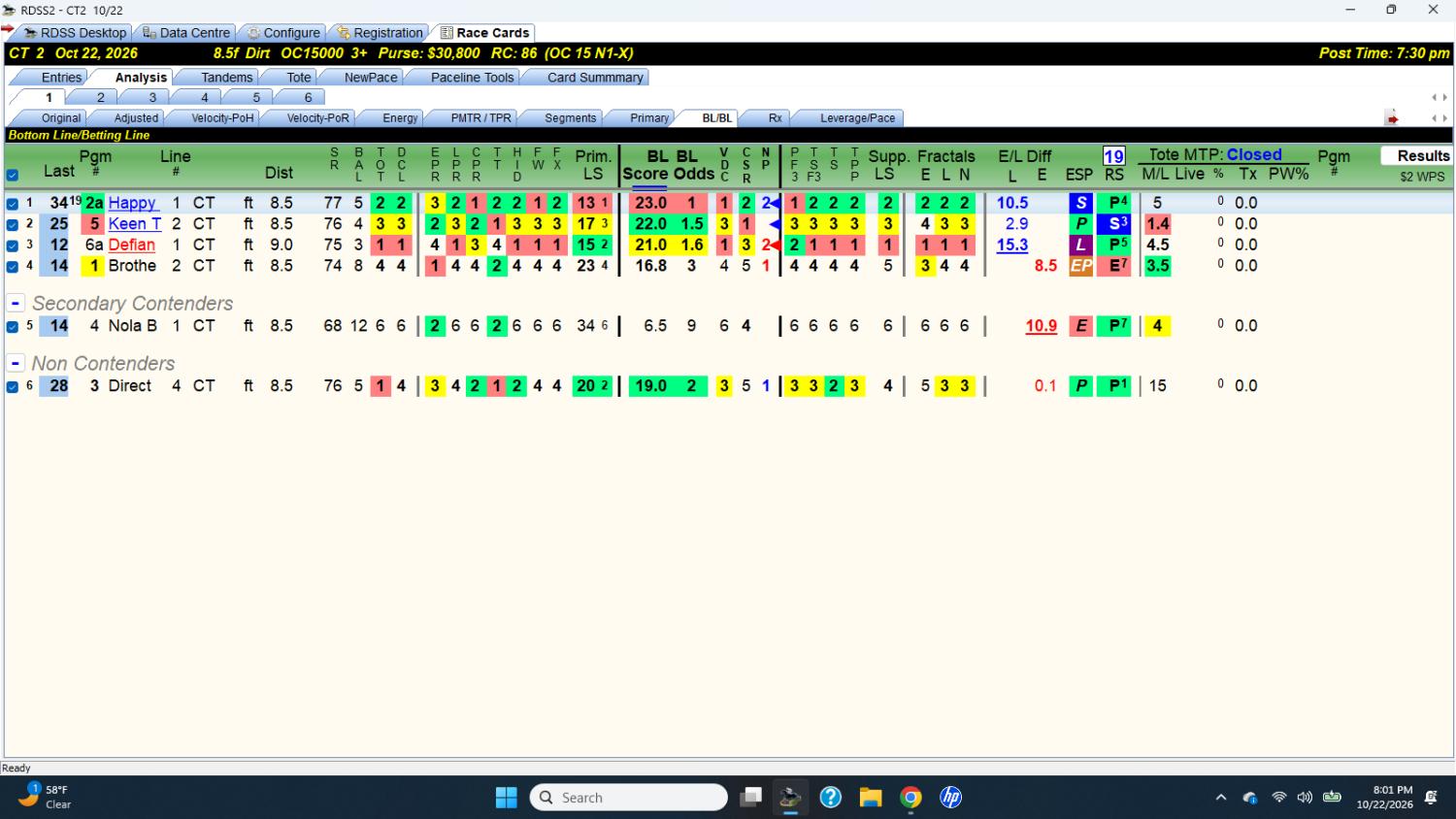
Task: Uncheck the checkbox for row 1 Happy
Action: (12, 204)
